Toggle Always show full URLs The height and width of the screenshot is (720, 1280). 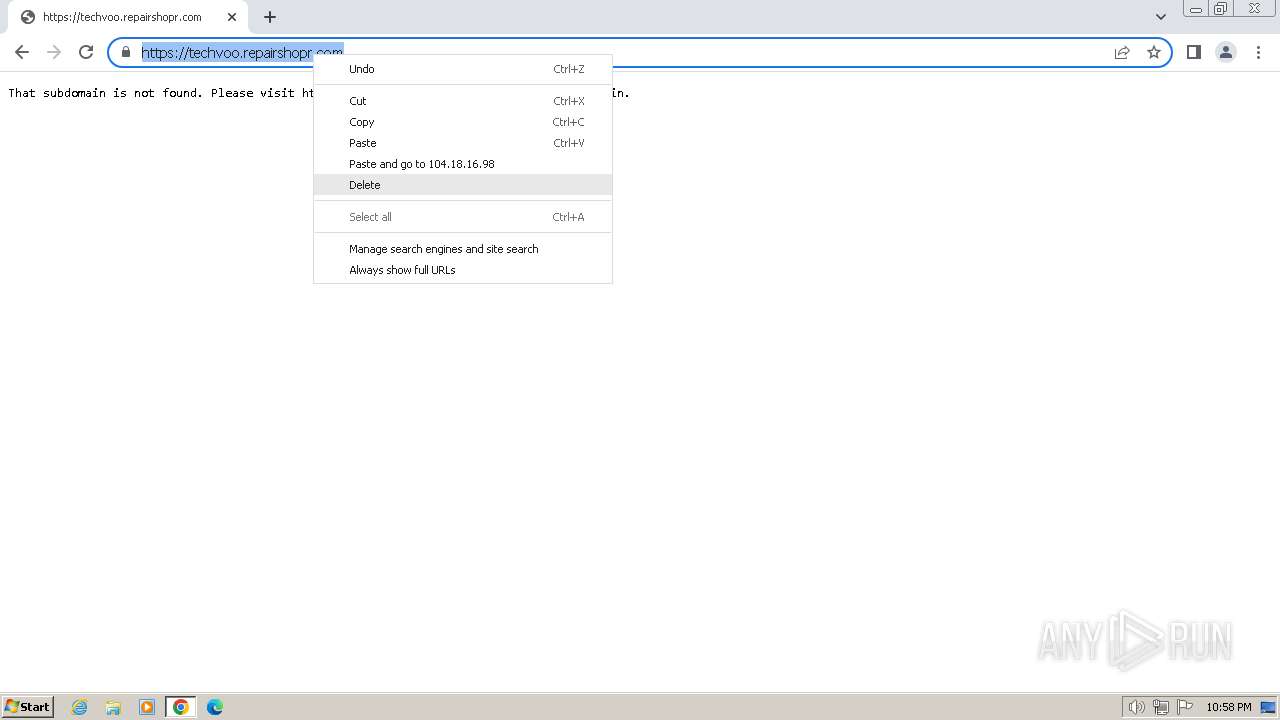pos(463,270)
